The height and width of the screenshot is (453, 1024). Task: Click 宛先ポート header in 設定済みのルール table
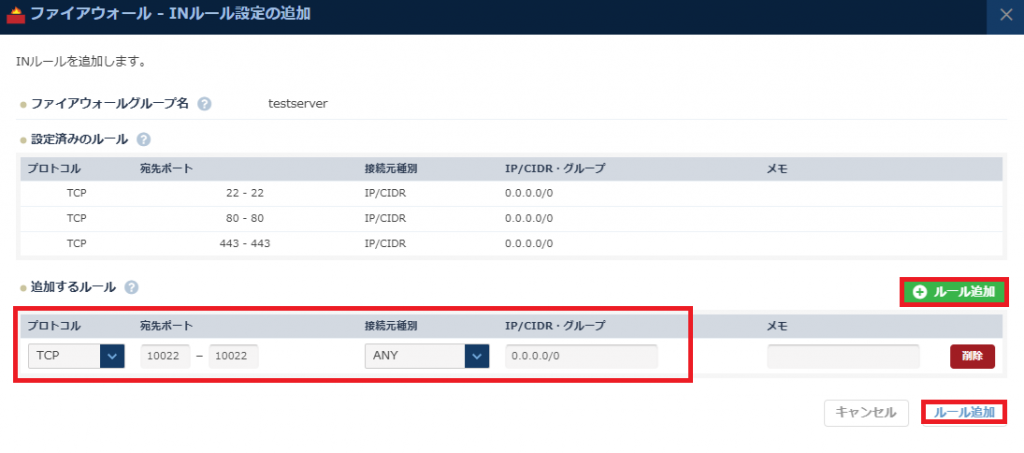(x=166, y=169)
